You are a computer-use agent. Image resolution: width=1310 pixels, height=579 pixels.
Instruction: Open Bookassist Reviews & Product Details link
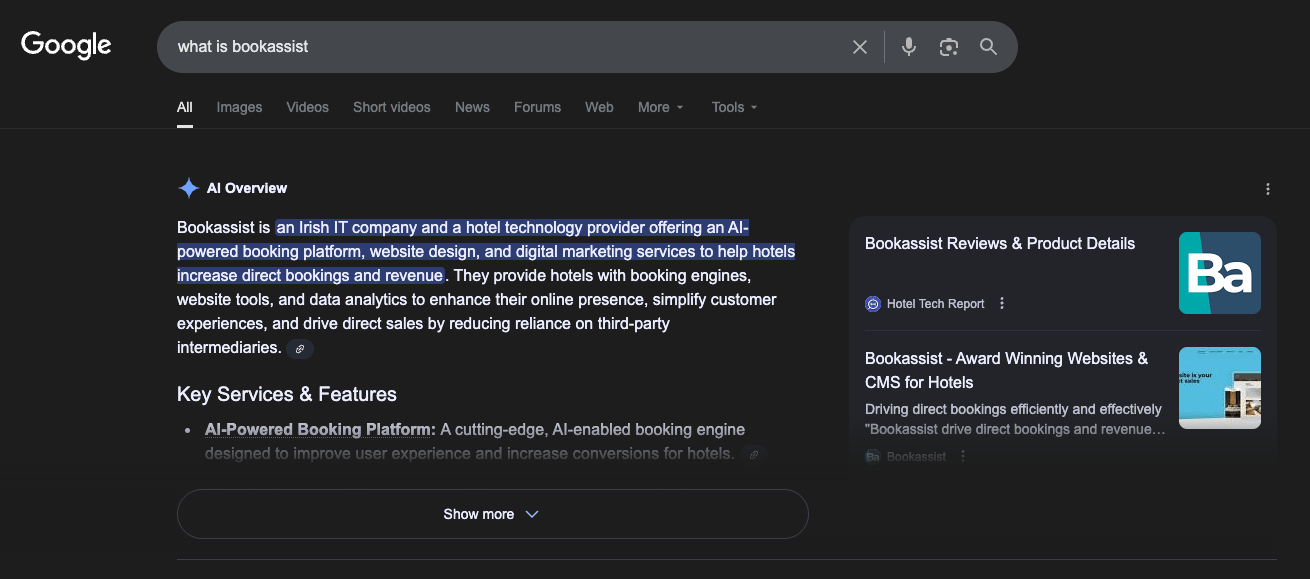point(999,243)
